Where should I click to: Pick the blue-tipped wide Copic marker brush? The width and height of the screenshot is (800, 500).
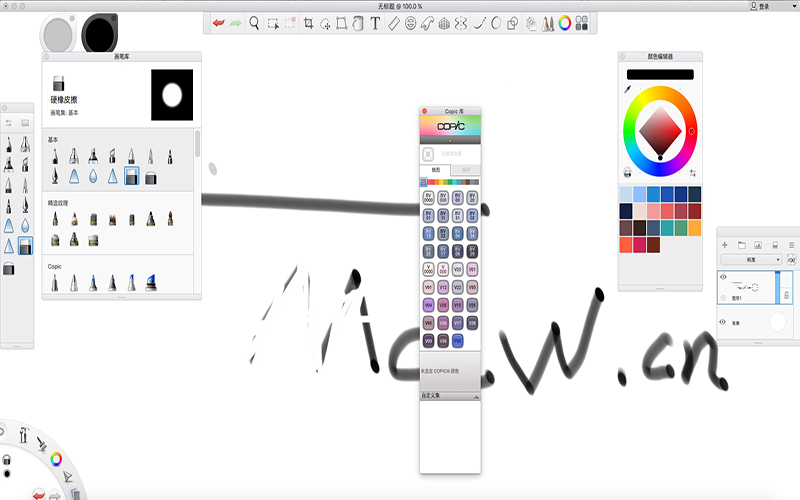click(151, 282)
